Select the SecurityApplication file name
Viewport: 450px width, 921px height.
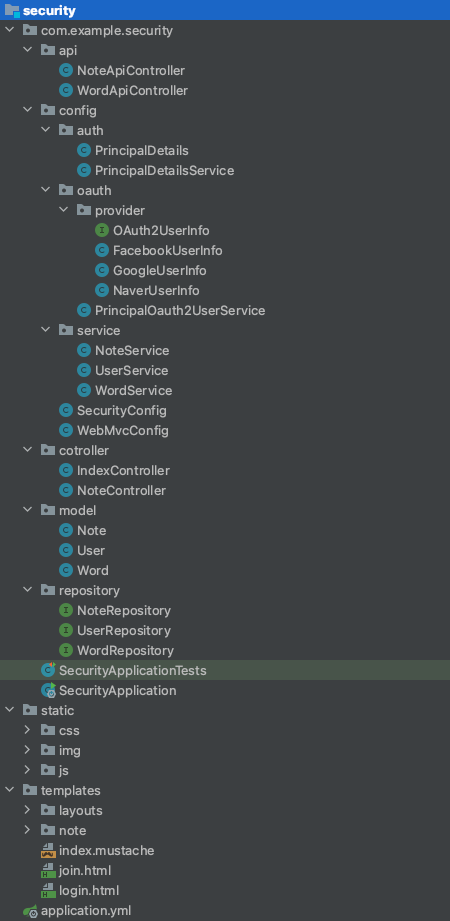(x=117, y=690)
